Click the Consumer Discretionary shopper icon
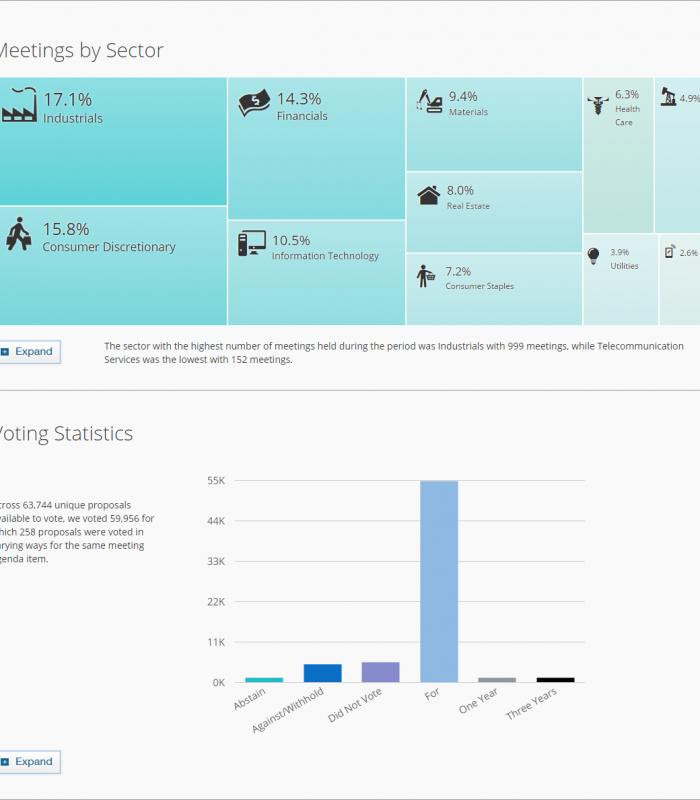The image size is (700, 800). tap(18, 235)
